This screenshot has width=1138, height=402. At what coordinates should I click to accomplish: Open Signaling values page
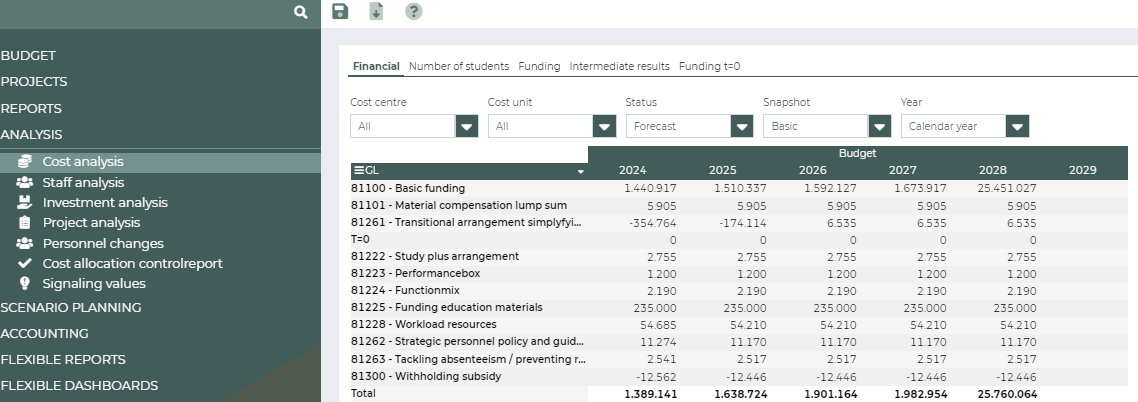[x=94, y=284]
